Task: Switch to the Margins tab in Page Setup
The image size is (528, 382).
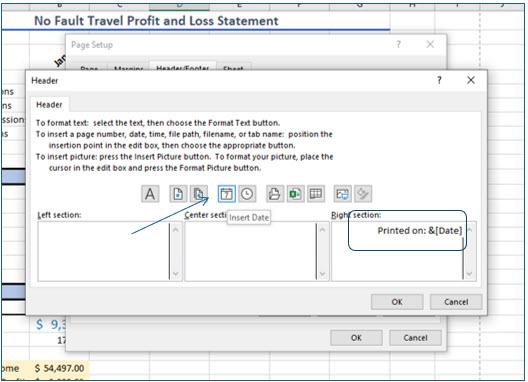Action: coord(129,67)
